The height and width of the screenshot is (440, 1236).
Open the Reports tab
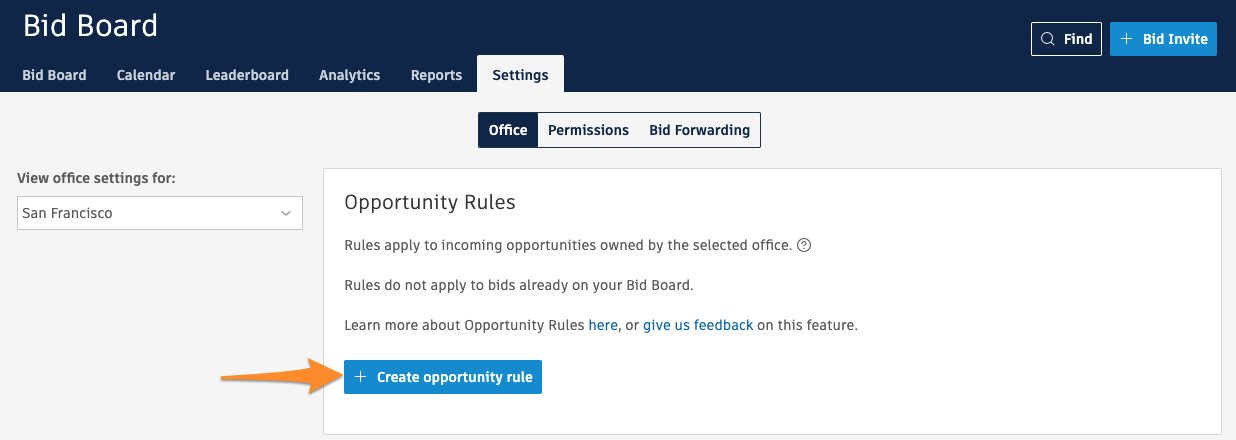436,75
